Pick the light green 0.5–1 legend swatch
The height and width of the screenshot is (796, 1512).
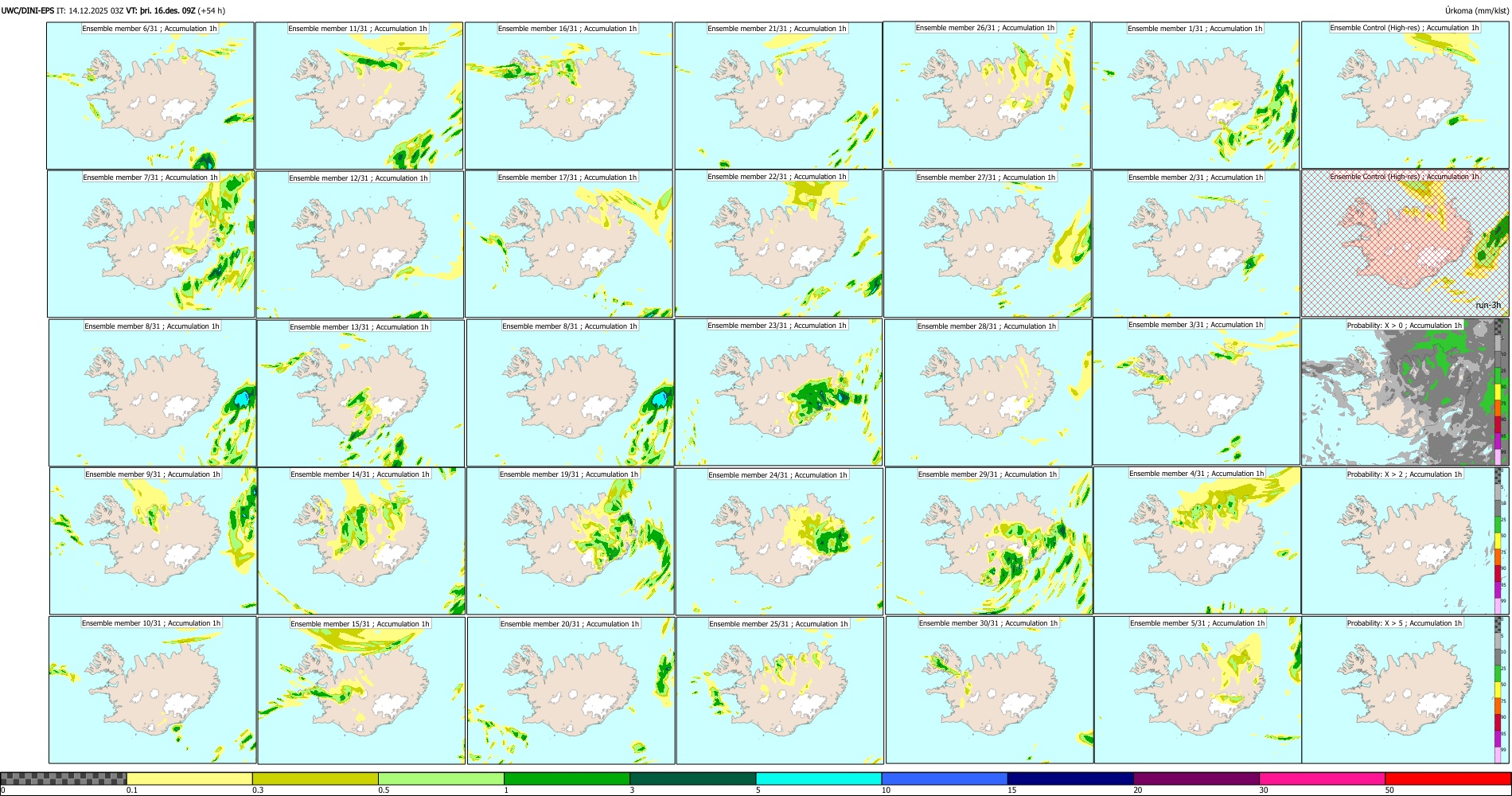[441, 778]
